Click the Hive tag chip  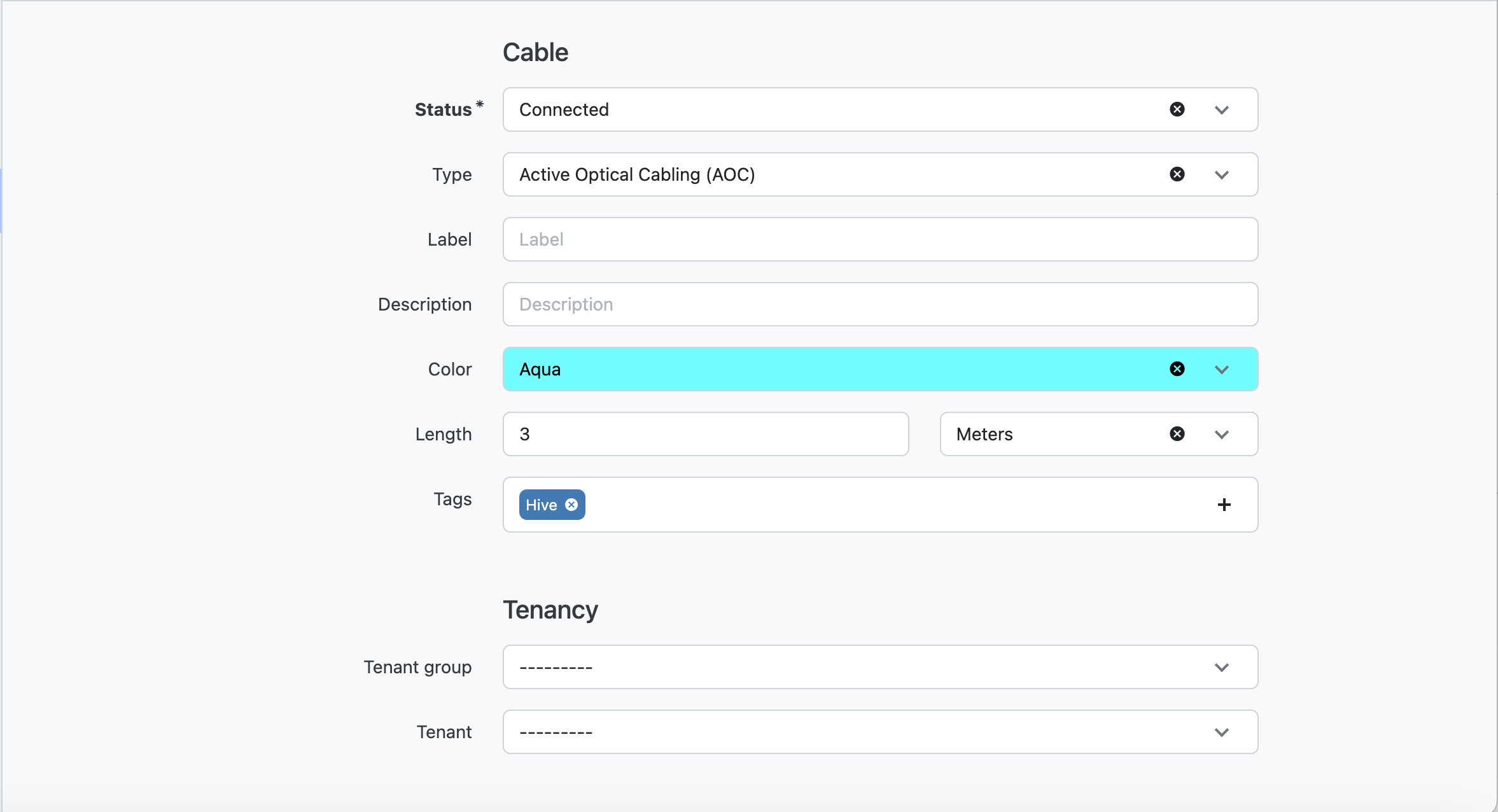[x=541, y=505]
